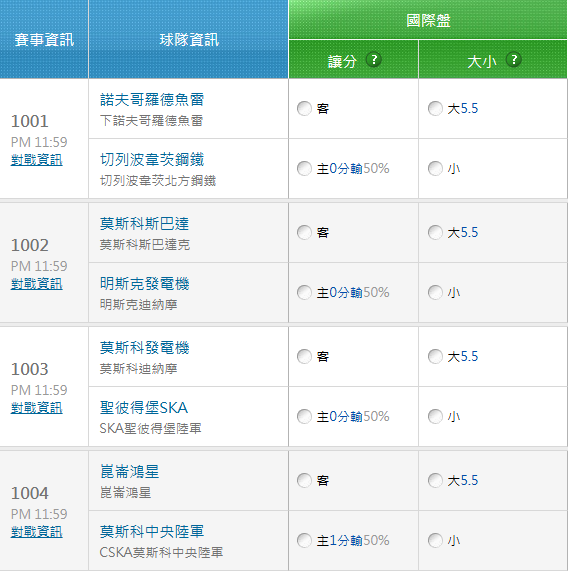Open 對戰資訊 link for match 1002
Viewport: 568px width, 571px height.
coord(37,284)
